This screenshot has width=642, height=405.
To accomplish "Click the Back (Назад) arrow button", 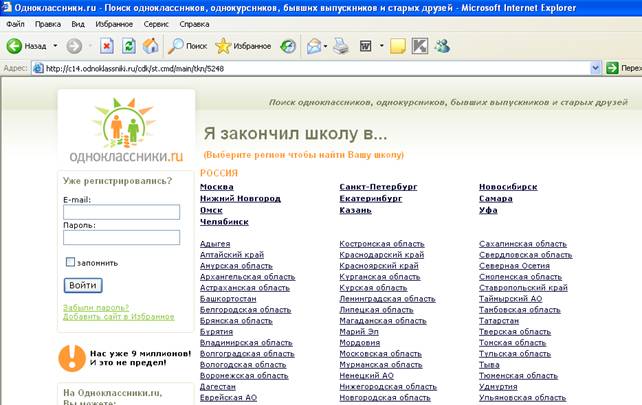I will (16, 46).
